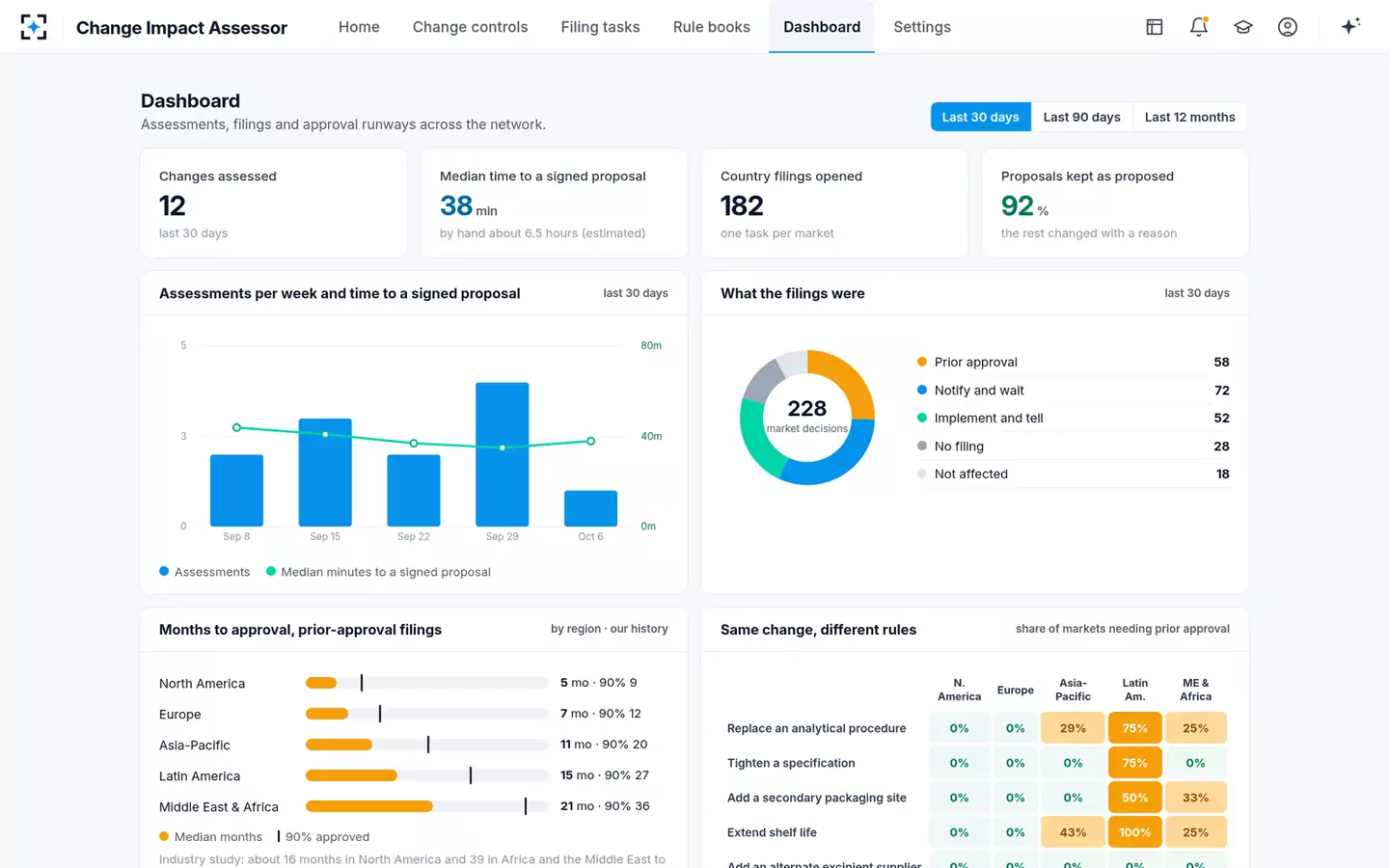Click the Replace an analytical procedure row label
This screenshot has height=868, width=1389.
pos(817,728)
